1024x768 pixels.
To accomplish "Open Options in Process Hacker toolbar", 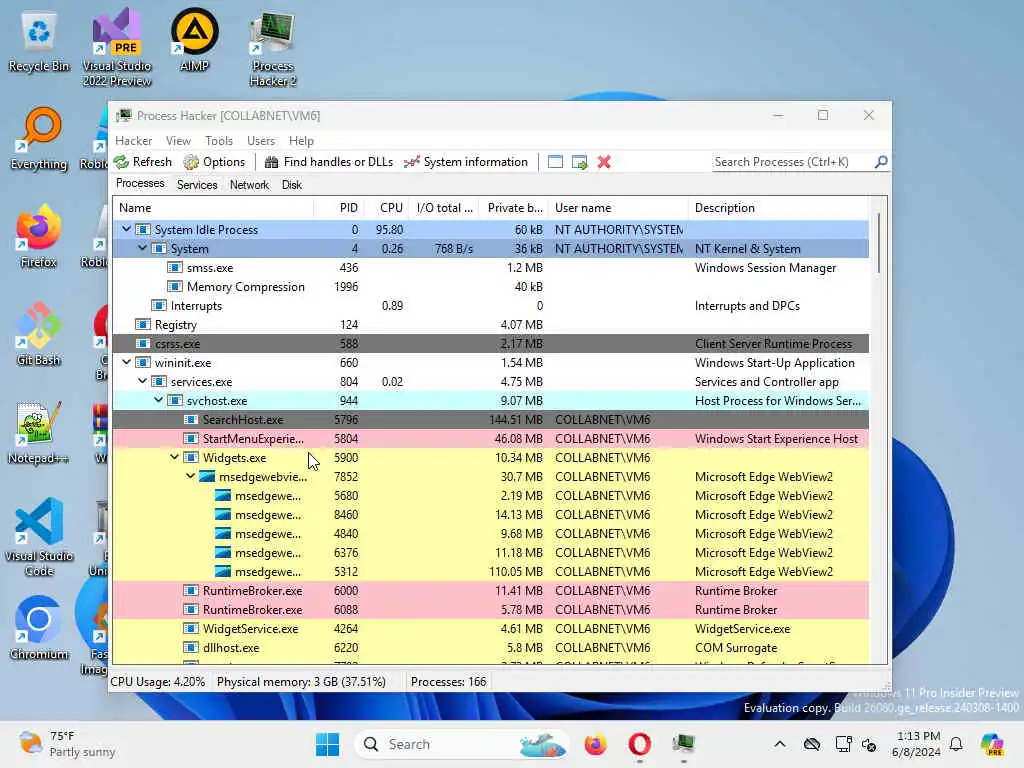I will [214, 162].
